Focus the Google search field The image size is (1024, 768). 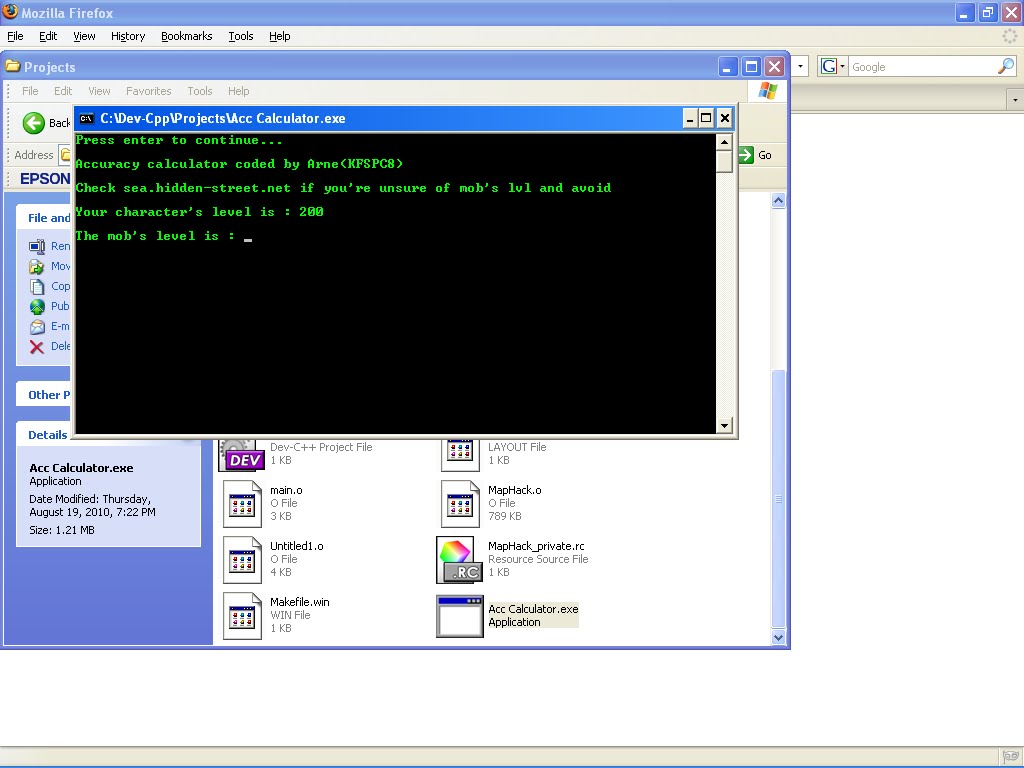922,67
